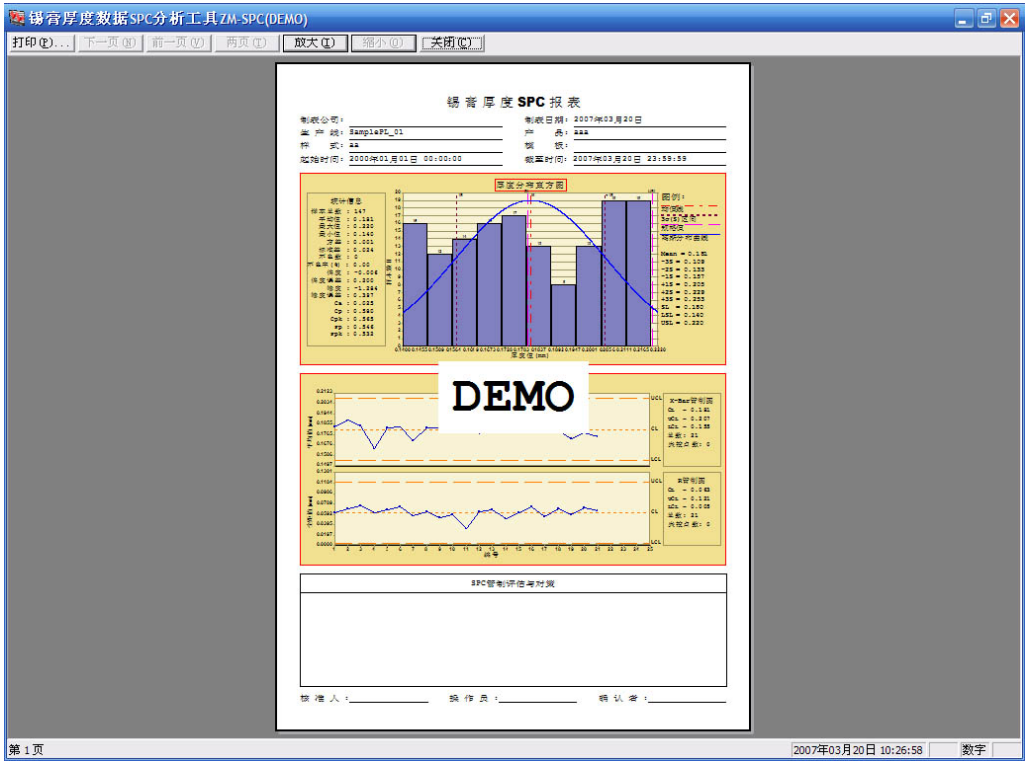1029x767 pixels.
Task: Close the window with the red X
Action: [1009, 19]
